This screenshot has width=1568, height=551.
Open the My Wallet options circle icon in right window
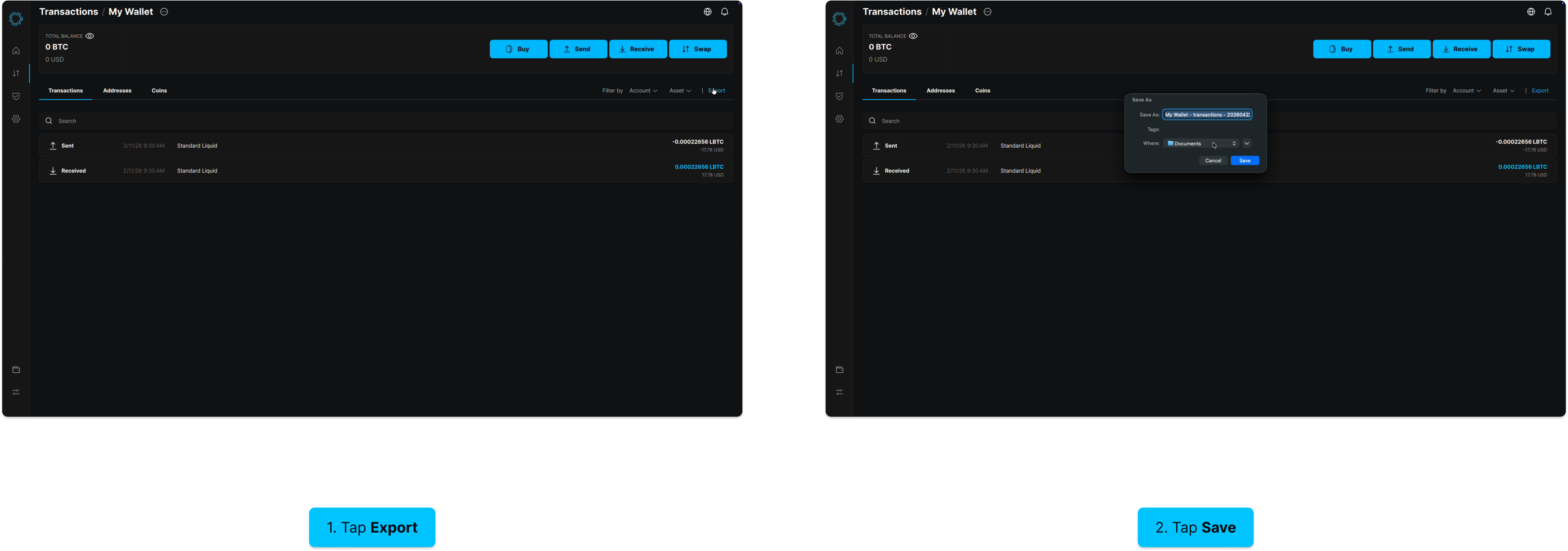pyautogui.click(x=987, y=11)
